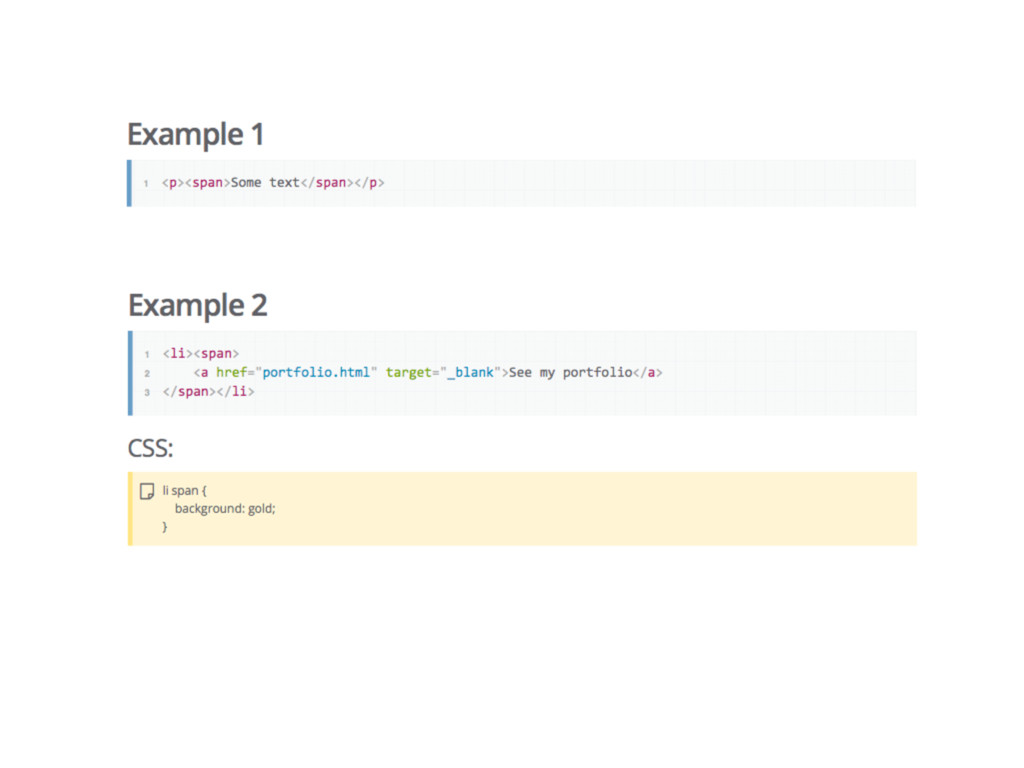This screenshot has height=768, width=1024.
Task: Click the "background: gold;" declaration
Action: tap(225, 509)
